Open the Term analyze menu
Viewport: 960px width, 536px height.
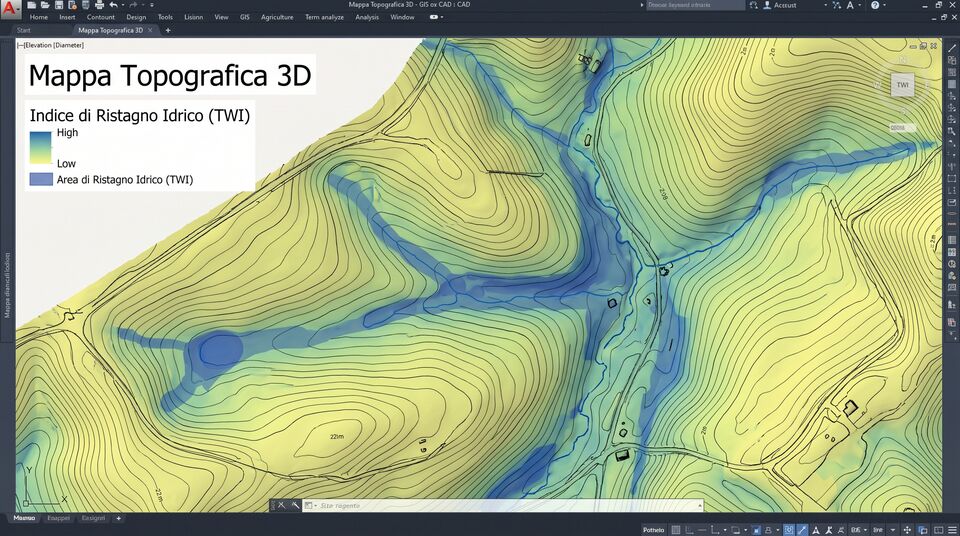click(324, 17)
